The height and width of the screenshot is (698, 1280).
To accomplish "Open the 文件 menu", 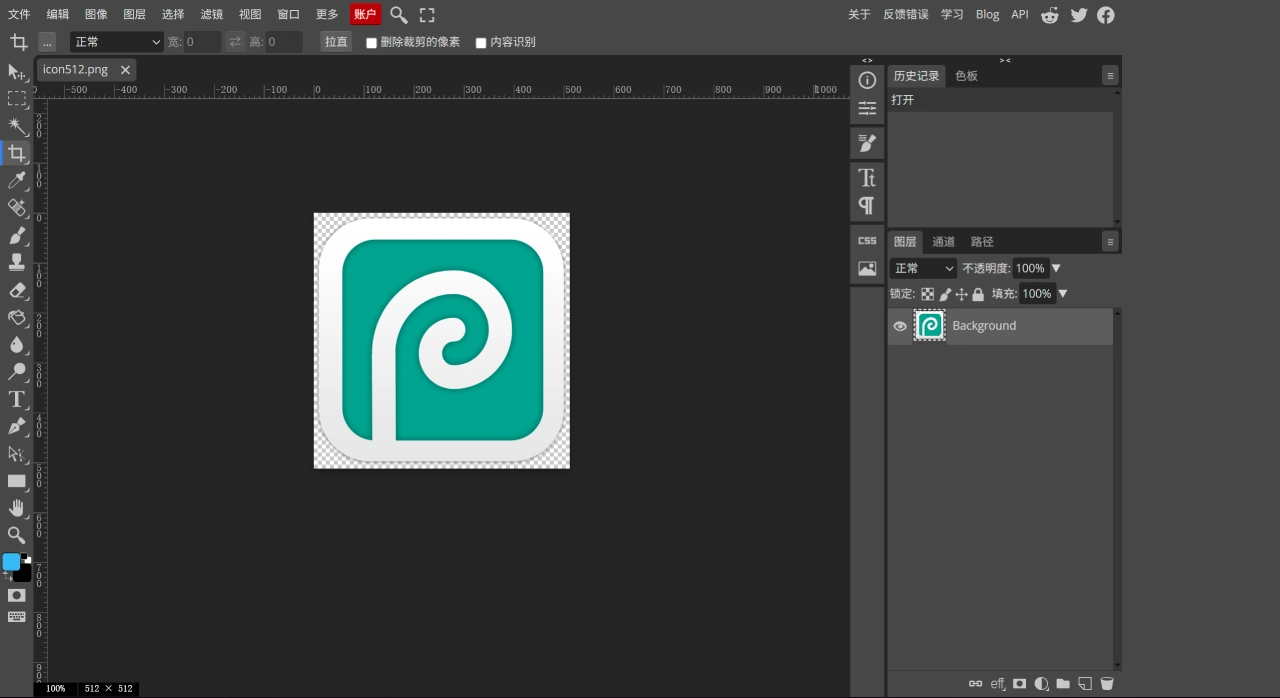I will pyautogui.click(x=19, y=15).
